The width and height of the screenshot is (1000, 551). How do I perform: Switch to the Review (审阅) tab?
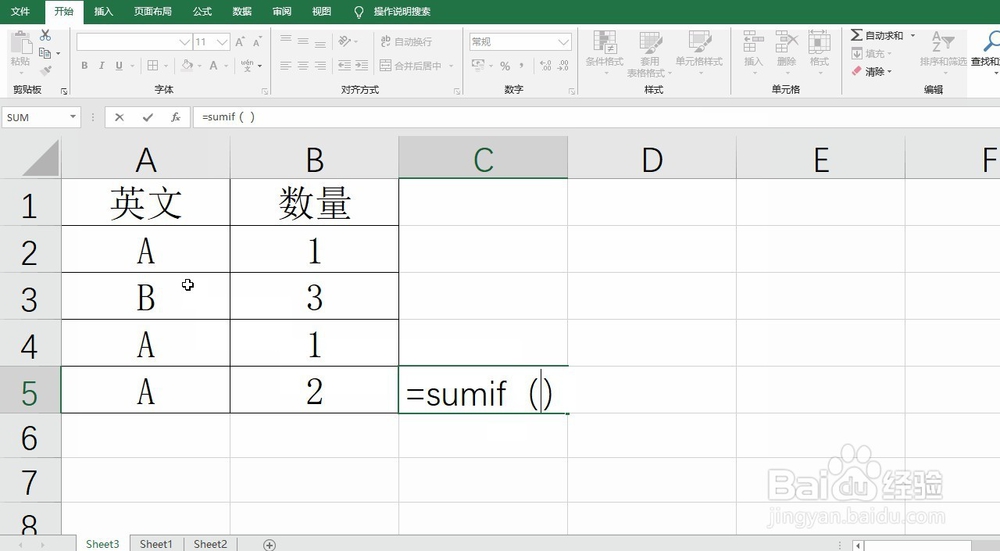point(281,11)
